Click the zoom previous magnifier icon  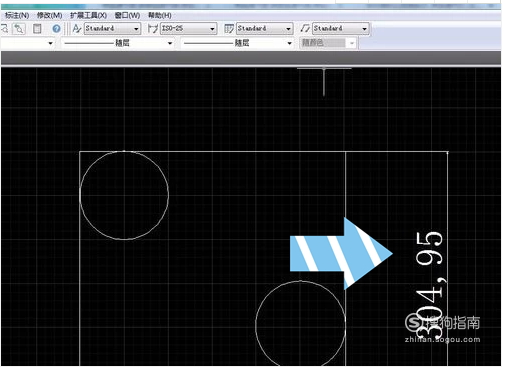pos(19,29)
